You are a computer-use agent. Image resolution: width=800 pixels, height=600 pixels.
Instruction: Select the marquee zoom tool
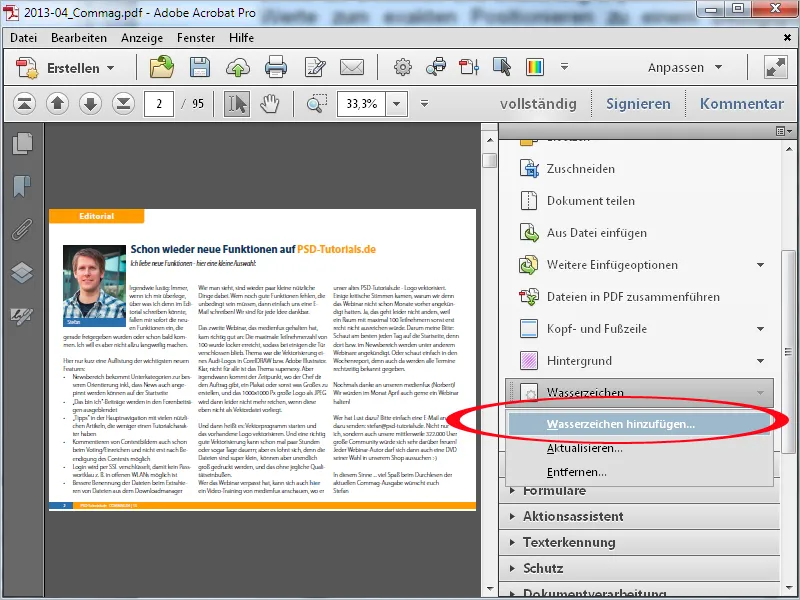click(317, 104)
